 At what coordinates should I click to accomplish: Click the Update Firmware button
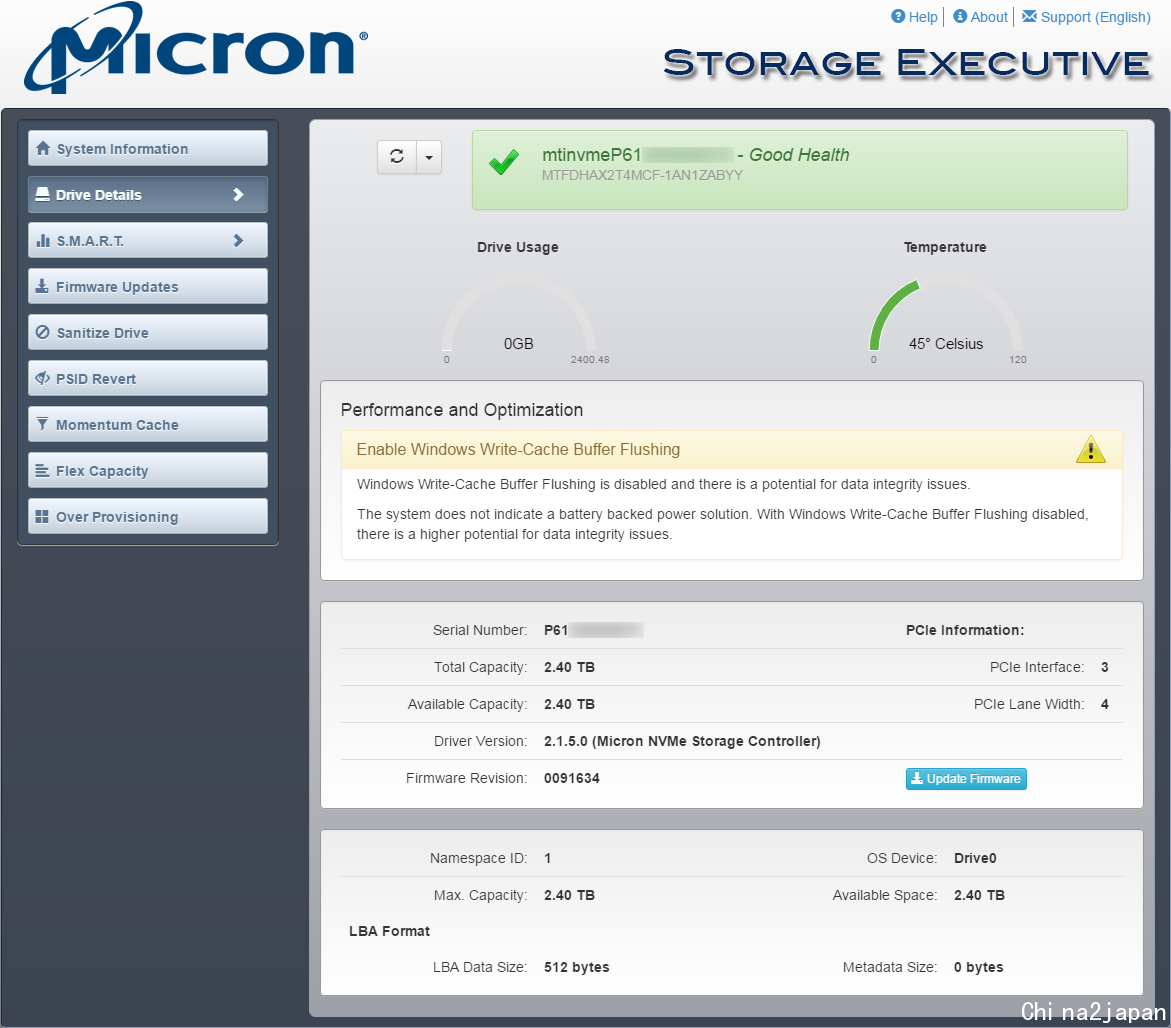click(966, 779)
